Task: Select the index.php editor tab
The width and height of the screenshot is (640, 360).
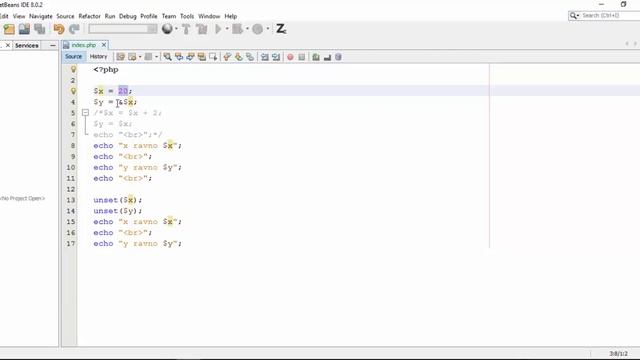Action: (x=83, y=45)
